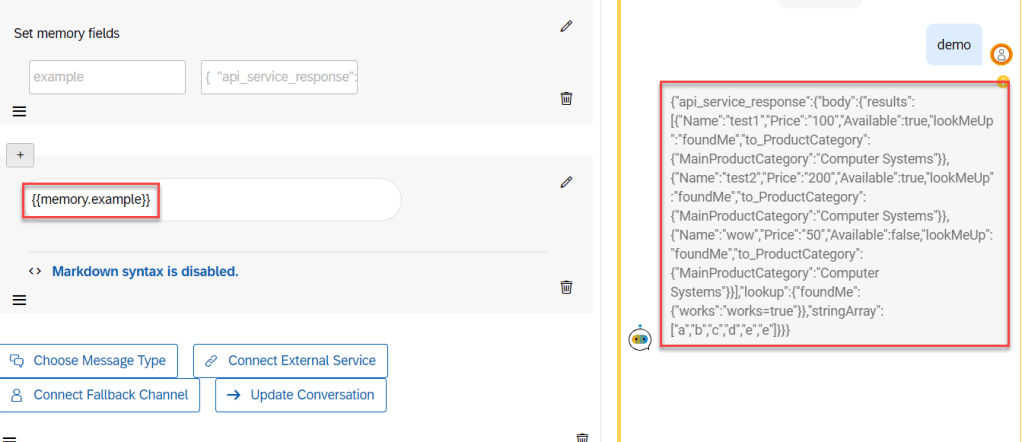This screenshot has height=442, width=1022.
Task: Delete the {{memory.example}} message block
Action: coord(566,287)
